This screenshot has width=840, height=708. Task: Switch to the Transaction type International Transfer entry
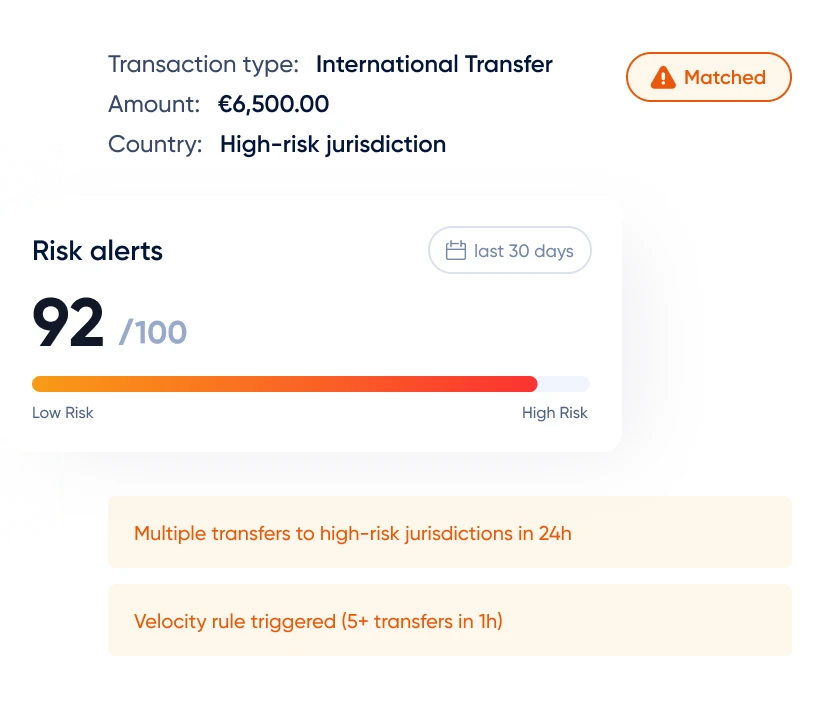pos(433,64)
